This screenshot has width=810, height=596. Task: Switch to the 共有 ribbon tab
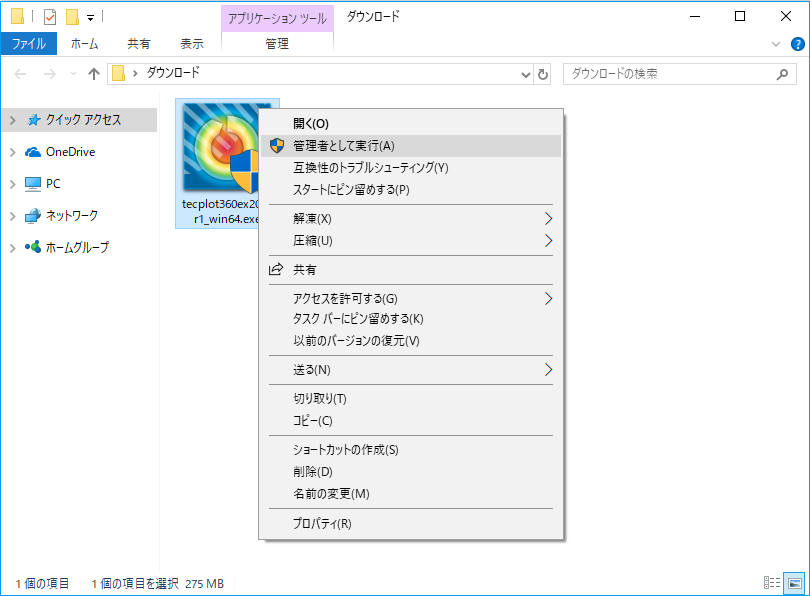coord(138,44)
